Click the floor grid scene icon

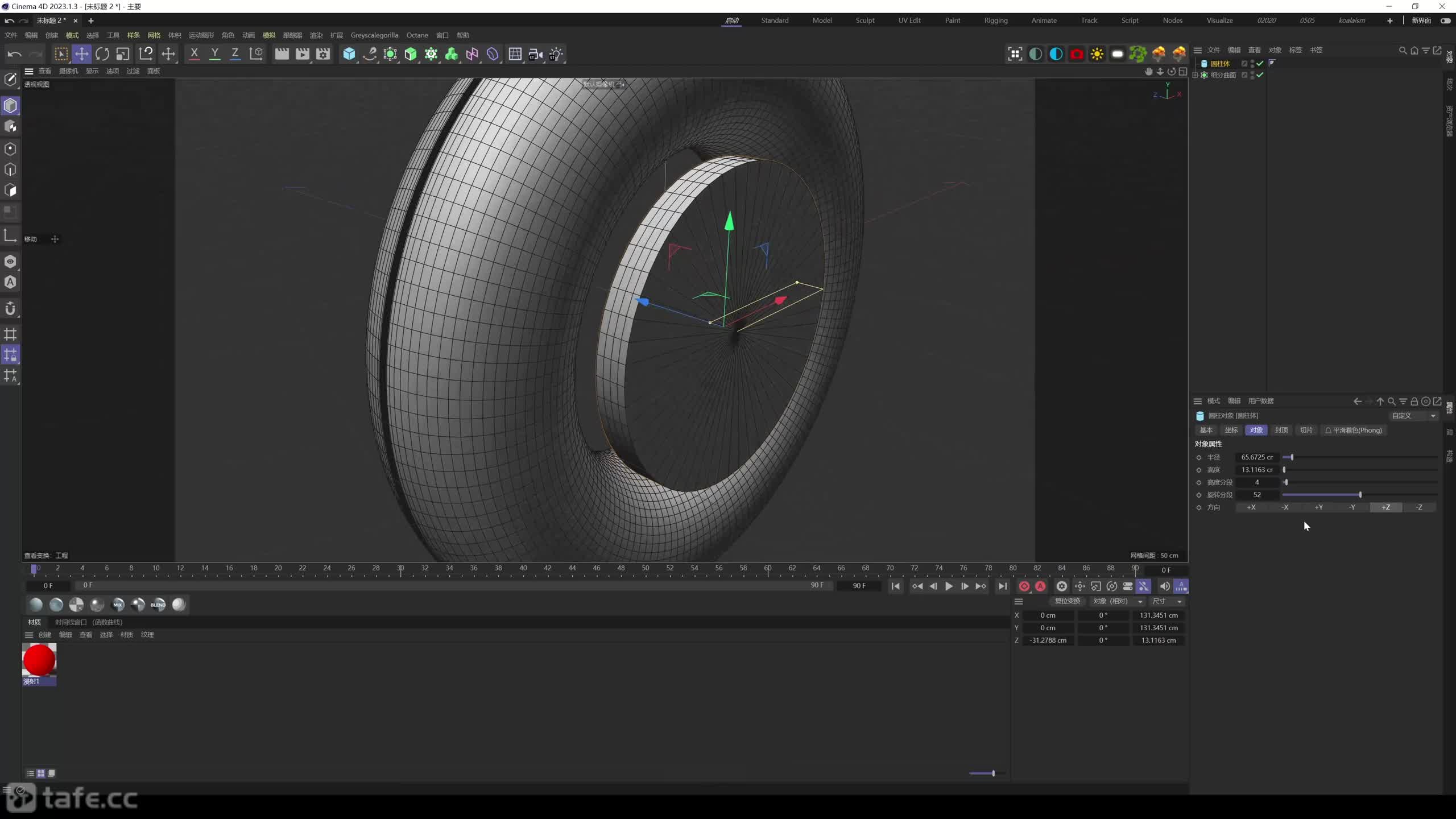point(515,54)
